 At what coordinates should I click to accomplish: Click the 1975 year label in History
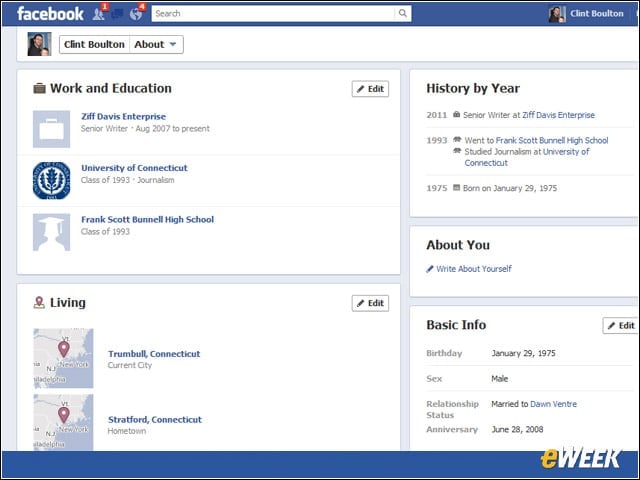[437, 188]
